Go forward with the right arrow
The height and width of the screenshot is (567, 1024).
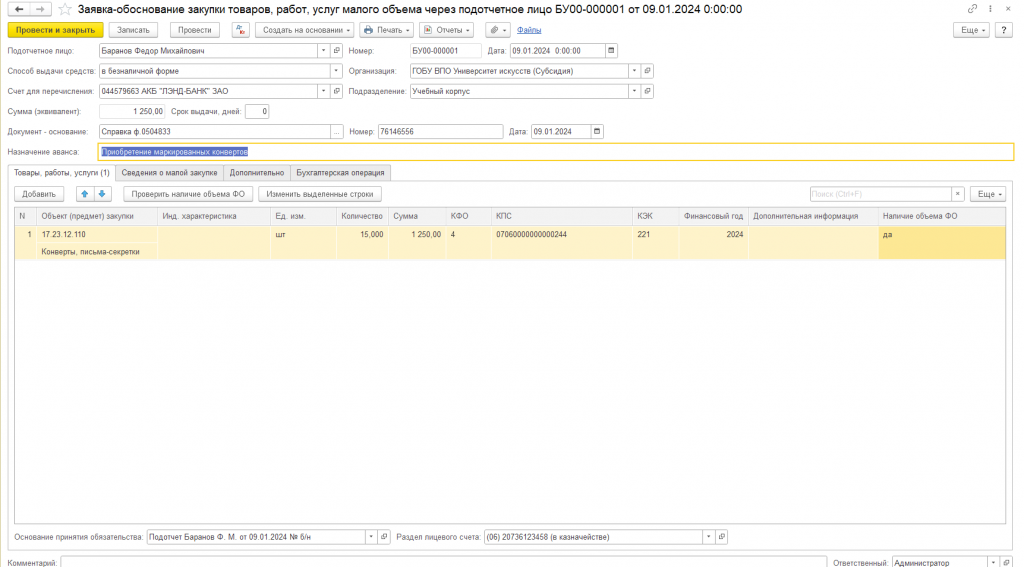(40, 9)
